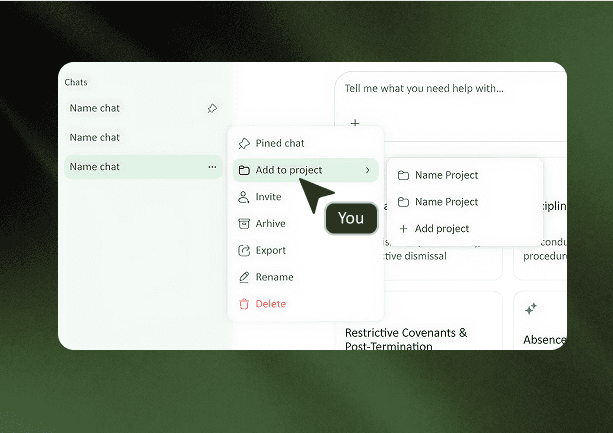Click the person icon beside Invite
The image size is (613, 433).
244,197
